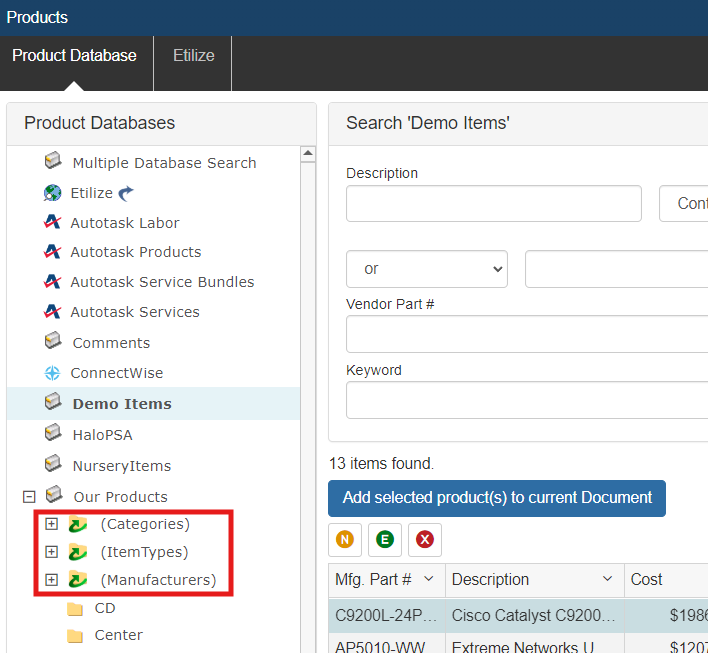Expand the (Manufacturers) node
Screen dimensions: 708x653
point(51,580)
